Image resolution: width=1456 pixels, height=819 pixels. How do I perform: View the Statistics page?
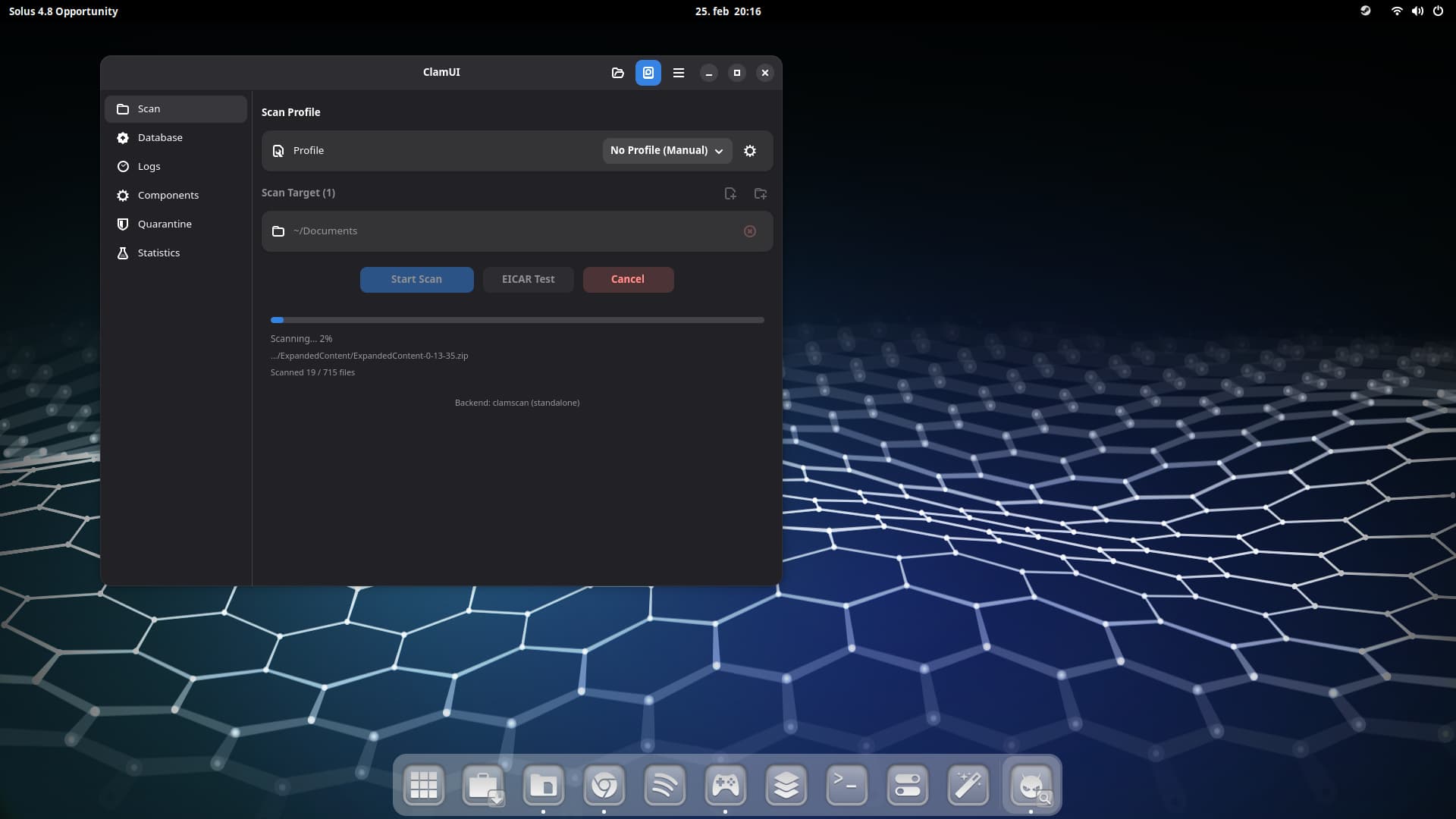point(158,253)
